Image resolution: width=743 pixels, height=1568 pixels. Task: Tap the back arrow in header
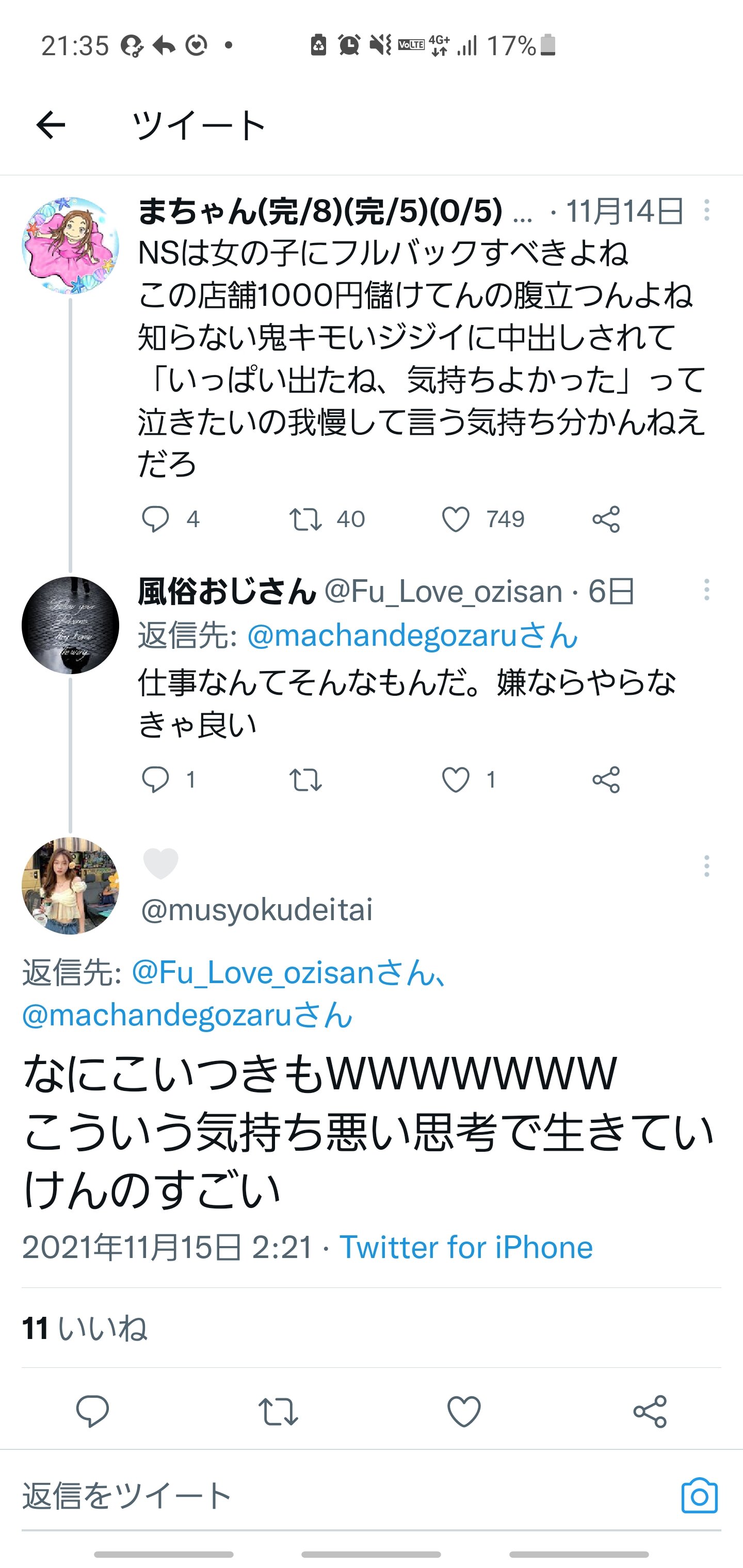click(51, 125)
